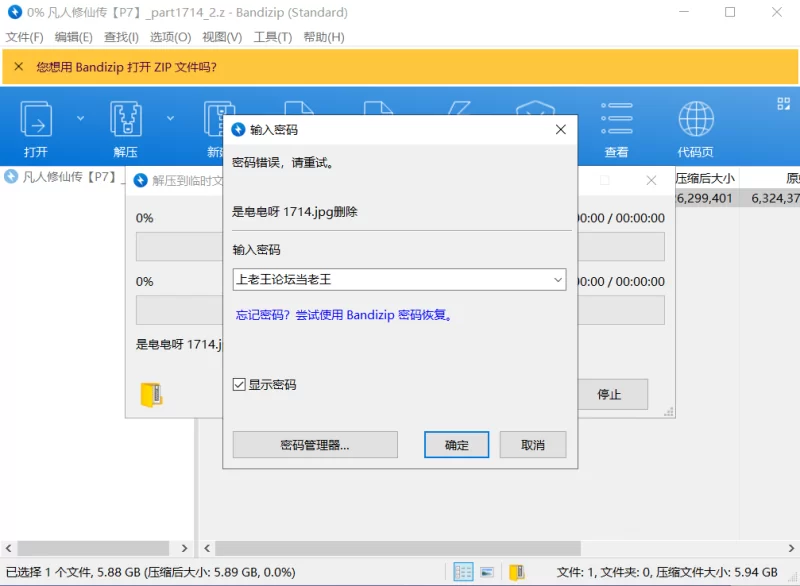The width and height of the screenshot is (800, 586).
Task: Switch to details list view in status bar
Action: click(463, 572)
